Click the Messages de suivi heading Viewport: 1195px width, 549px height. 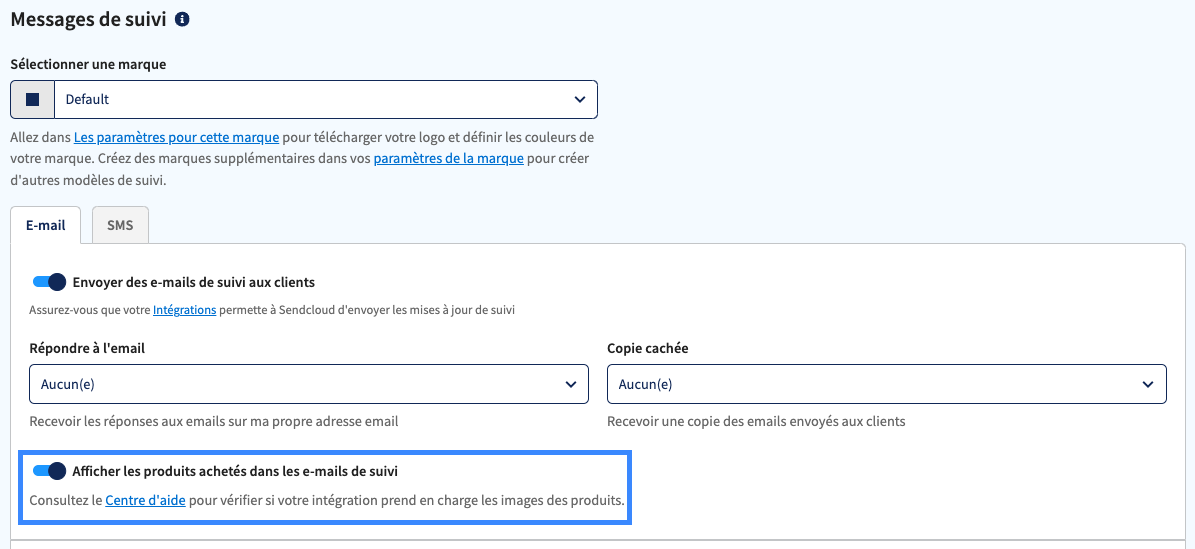[88, 20]
